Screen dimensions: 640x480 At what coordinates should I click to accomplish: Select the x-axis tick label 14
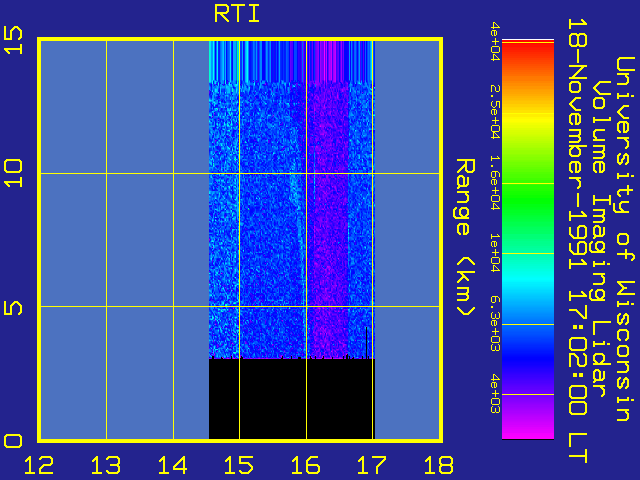pyautogui.click(x=172, y=465)
